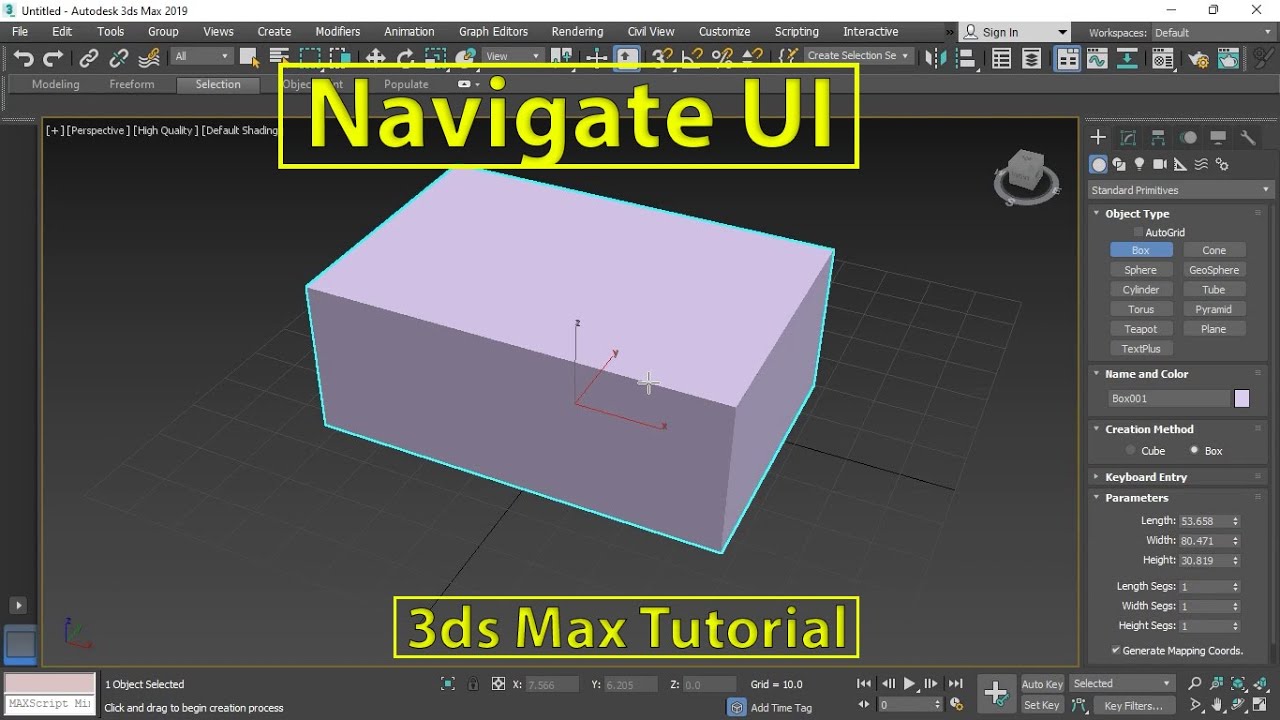Open the Curve Editor icon
The height and width of the screenshot is (720, 1280).
click(x=1097, y=59)
